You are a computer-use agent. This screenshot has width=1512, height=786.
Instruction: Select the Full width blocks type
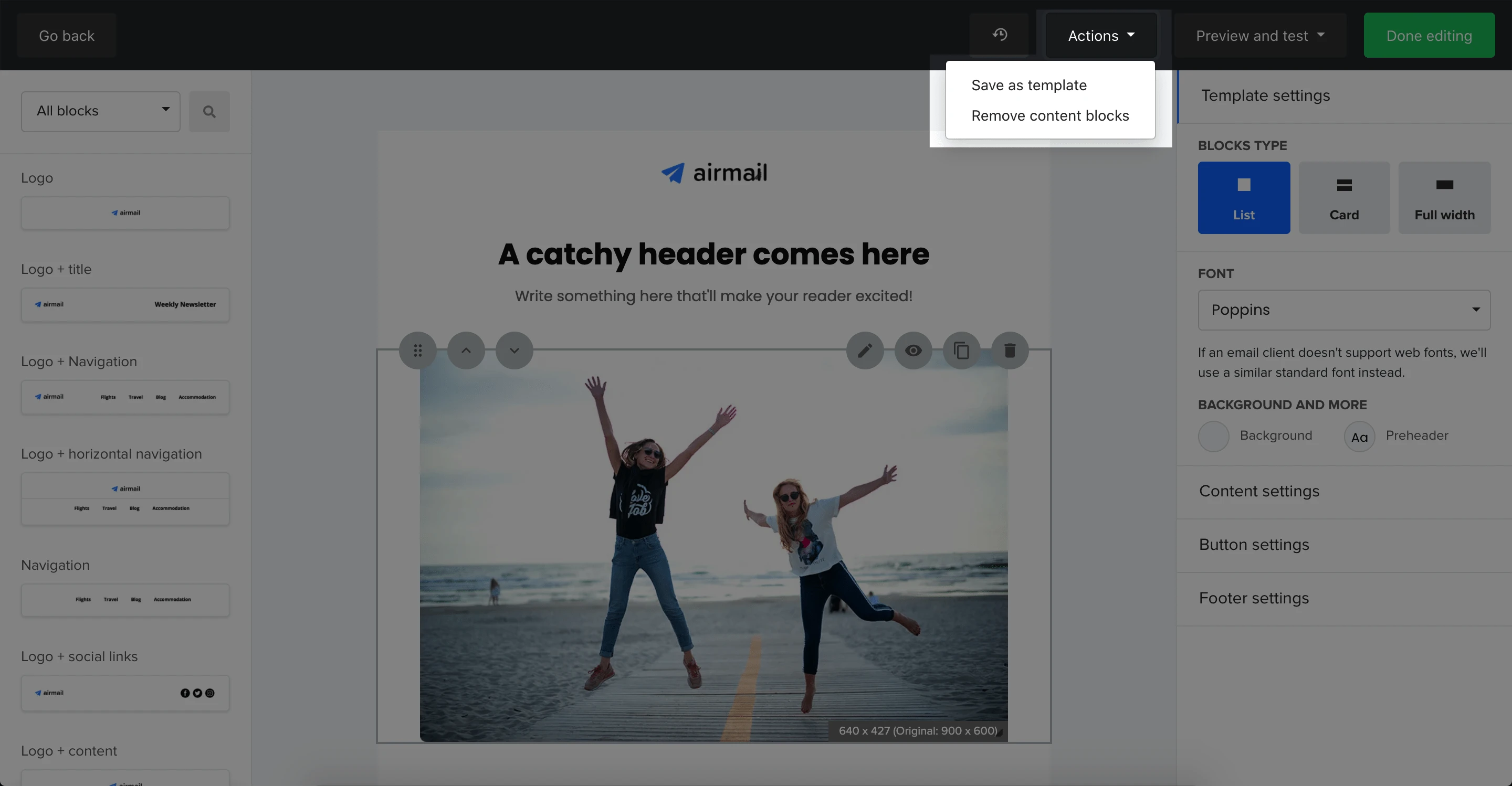click(x=1444, y=198)
